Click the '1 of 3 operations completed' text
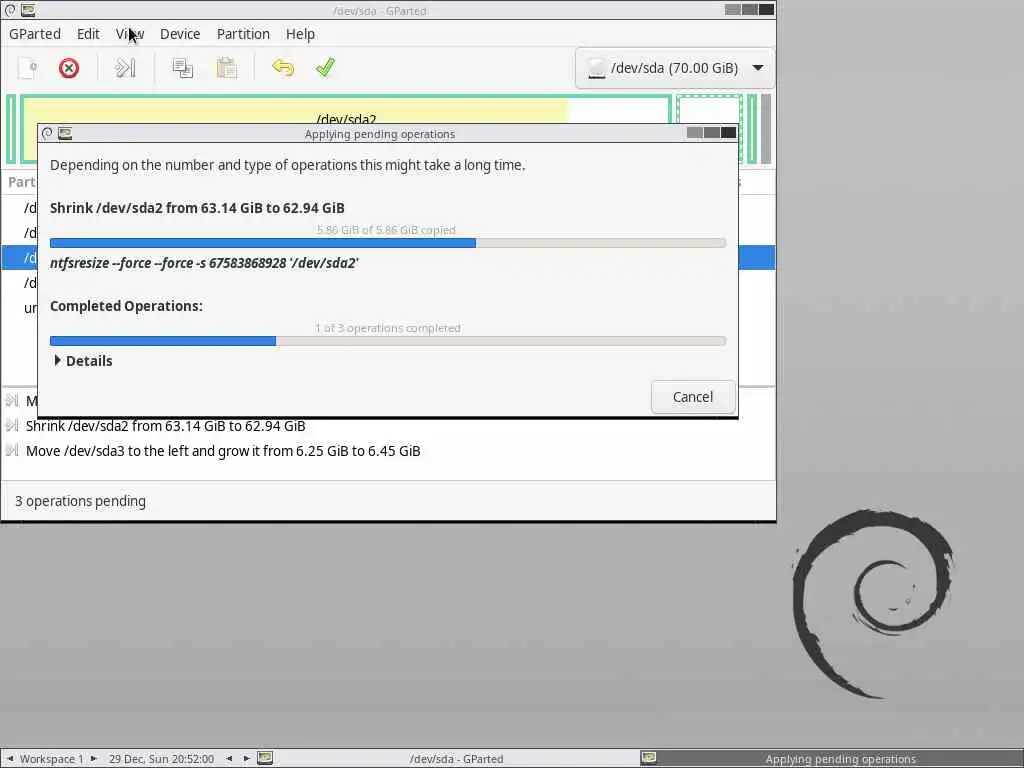Viewport: 1024px width, 768px height. (388, 328)
